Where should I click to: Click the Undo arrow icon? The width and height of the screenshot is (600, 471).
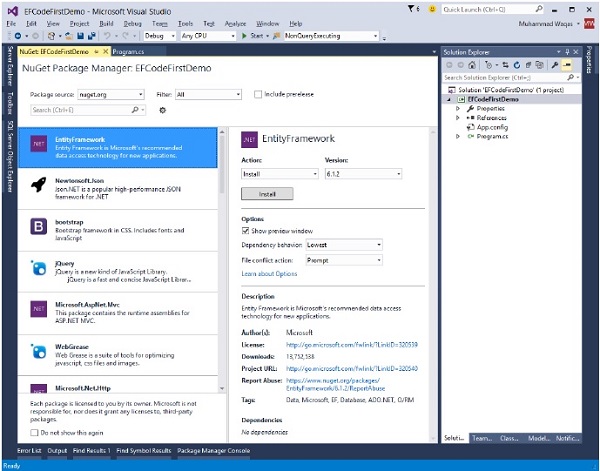(x=107, y=36)
